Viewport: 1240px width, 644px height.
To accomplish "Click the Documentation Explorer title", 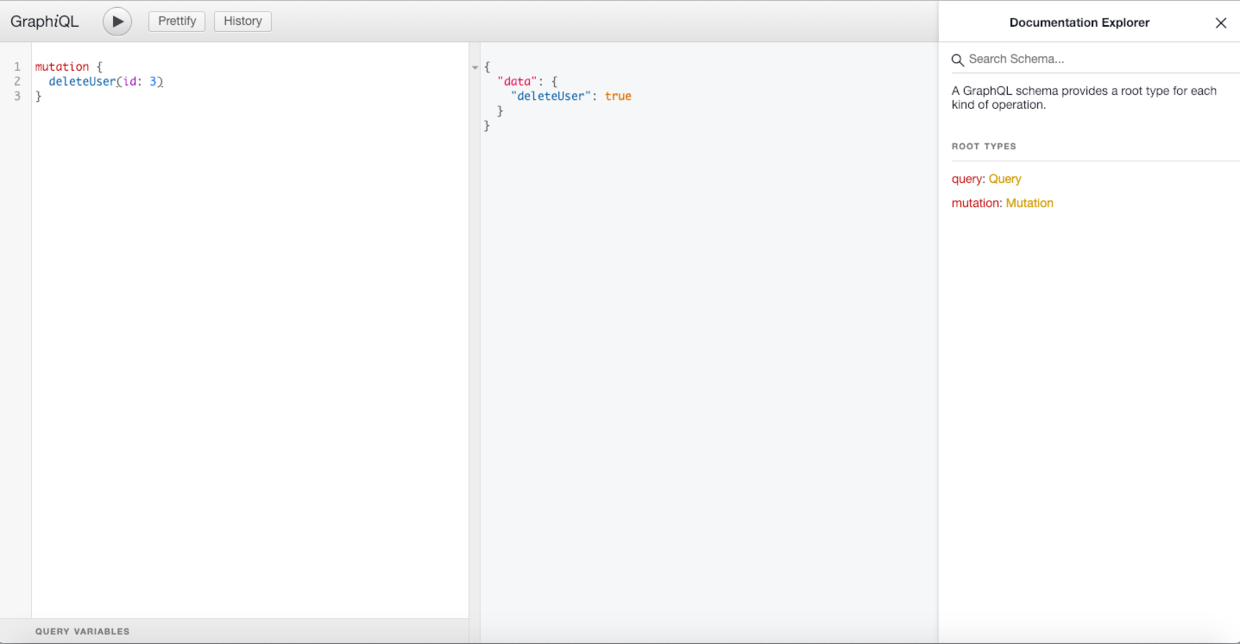I will 1079,22.
